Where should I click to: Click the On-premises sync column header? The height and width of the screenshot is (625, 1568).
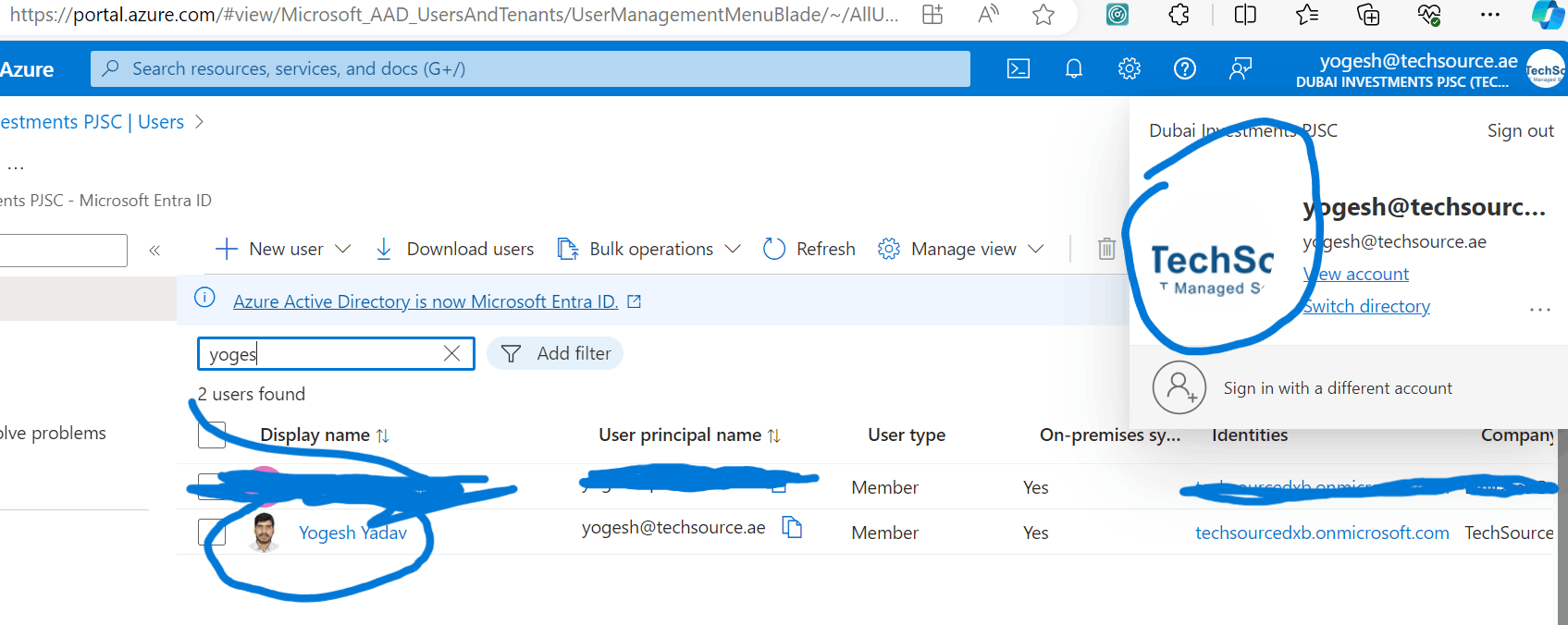(x=1110, y=435)
